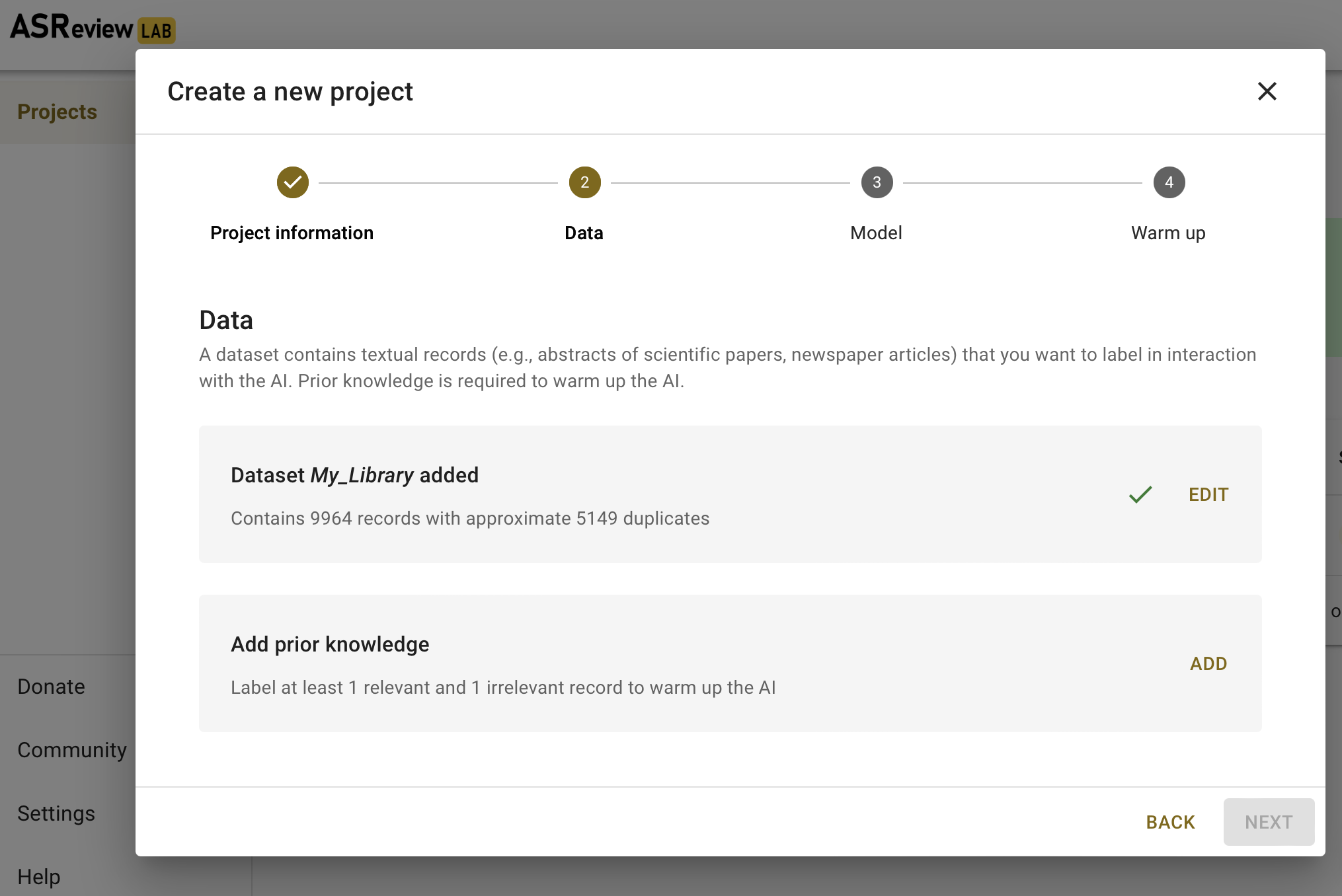Open Help from the sidebar

tap(39, 877)
